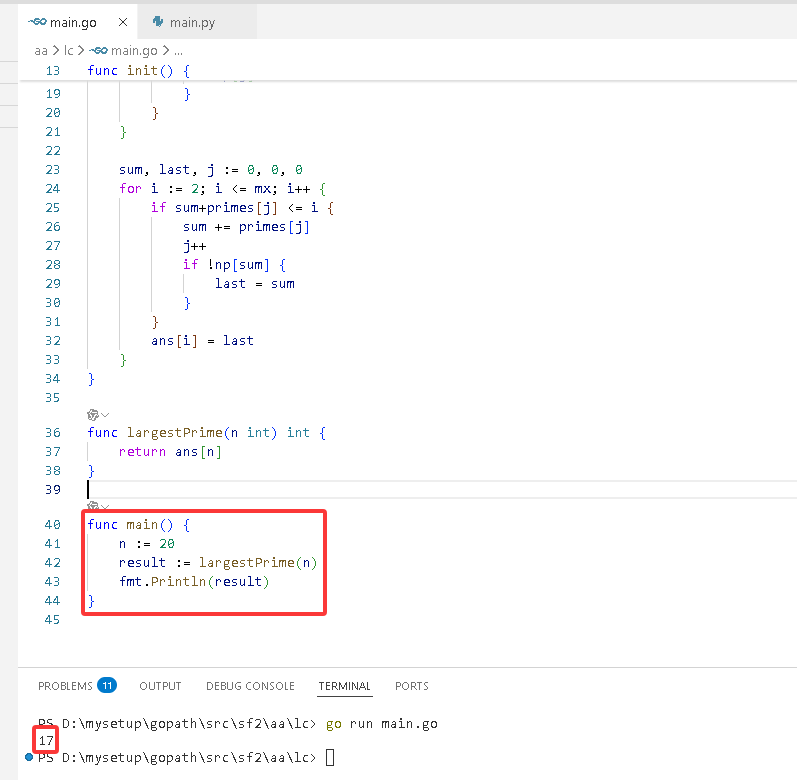Select the TERMINAL panel tab
797x780 pixels.
pyautogui.click(x=345, y=686)
